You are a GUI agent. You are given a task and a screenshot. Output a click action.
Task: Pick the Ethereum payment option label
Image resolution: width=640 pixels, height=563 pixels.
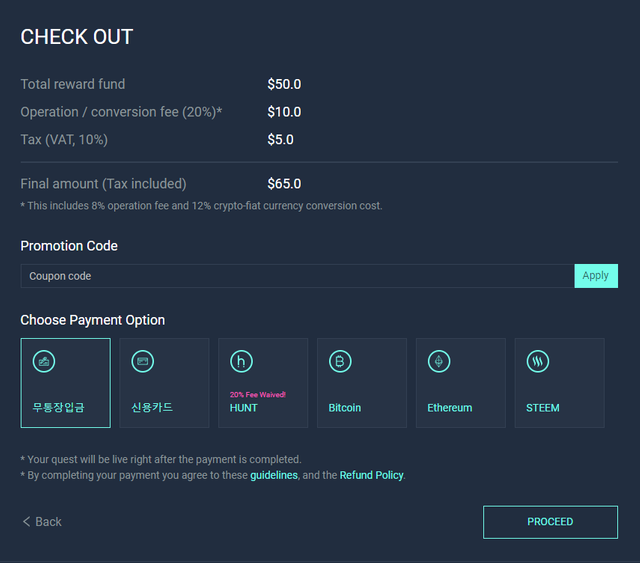(x=449, y=408)
